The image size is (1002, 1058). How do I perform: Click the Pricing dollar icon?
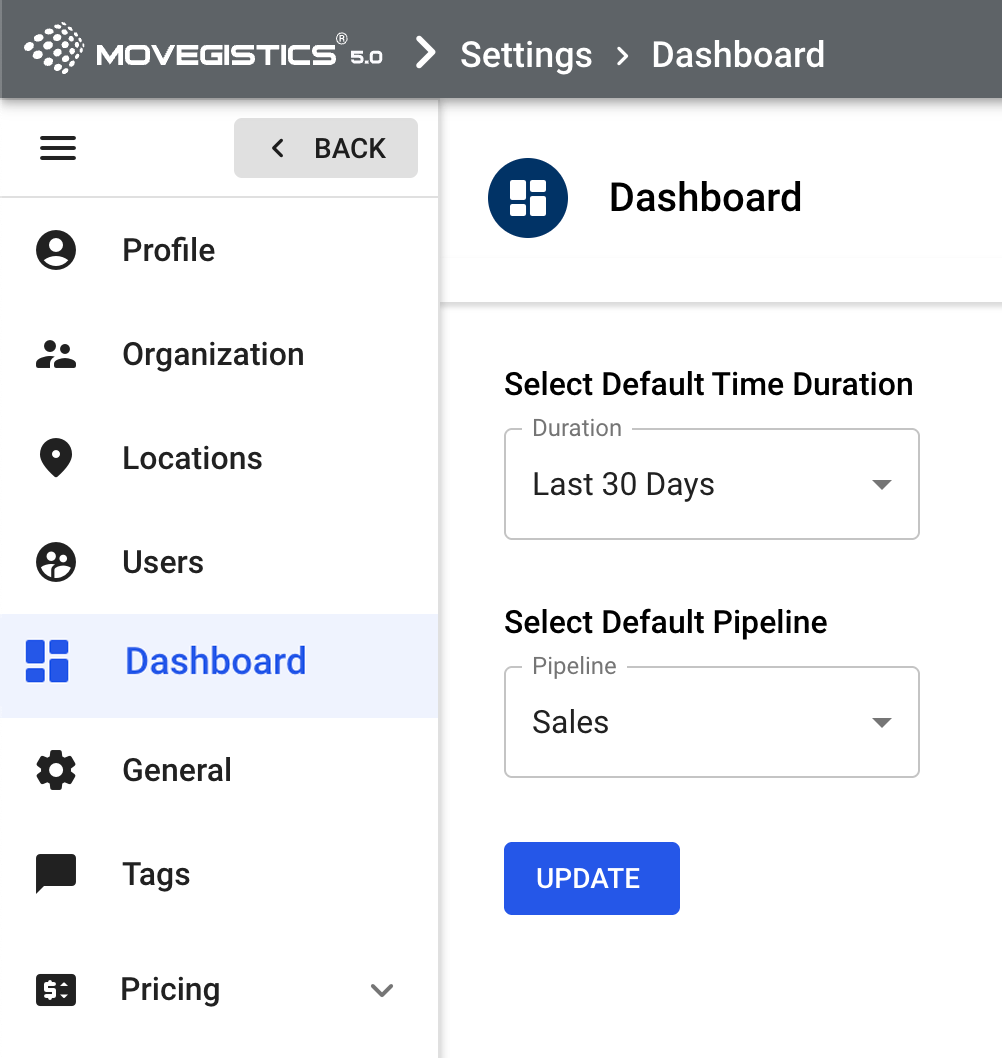click(56, 990)
